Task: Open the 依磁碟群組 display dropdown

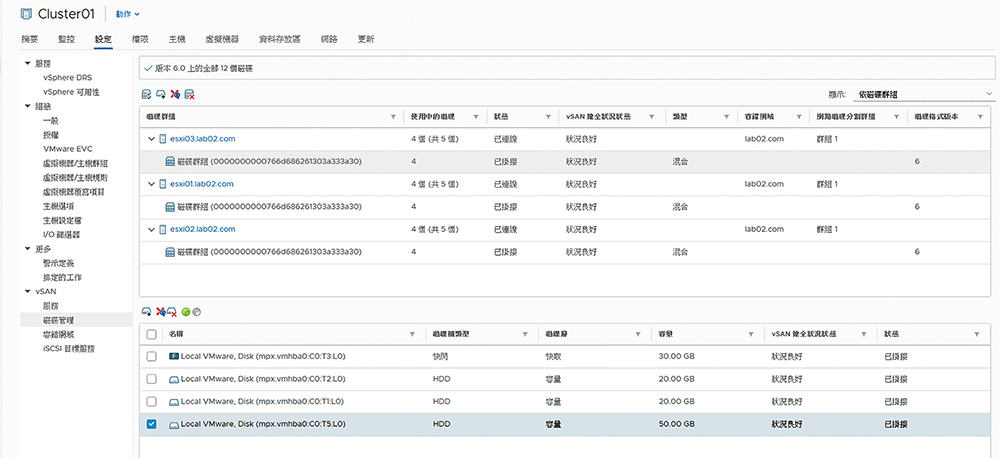Action: pos(923,94)
